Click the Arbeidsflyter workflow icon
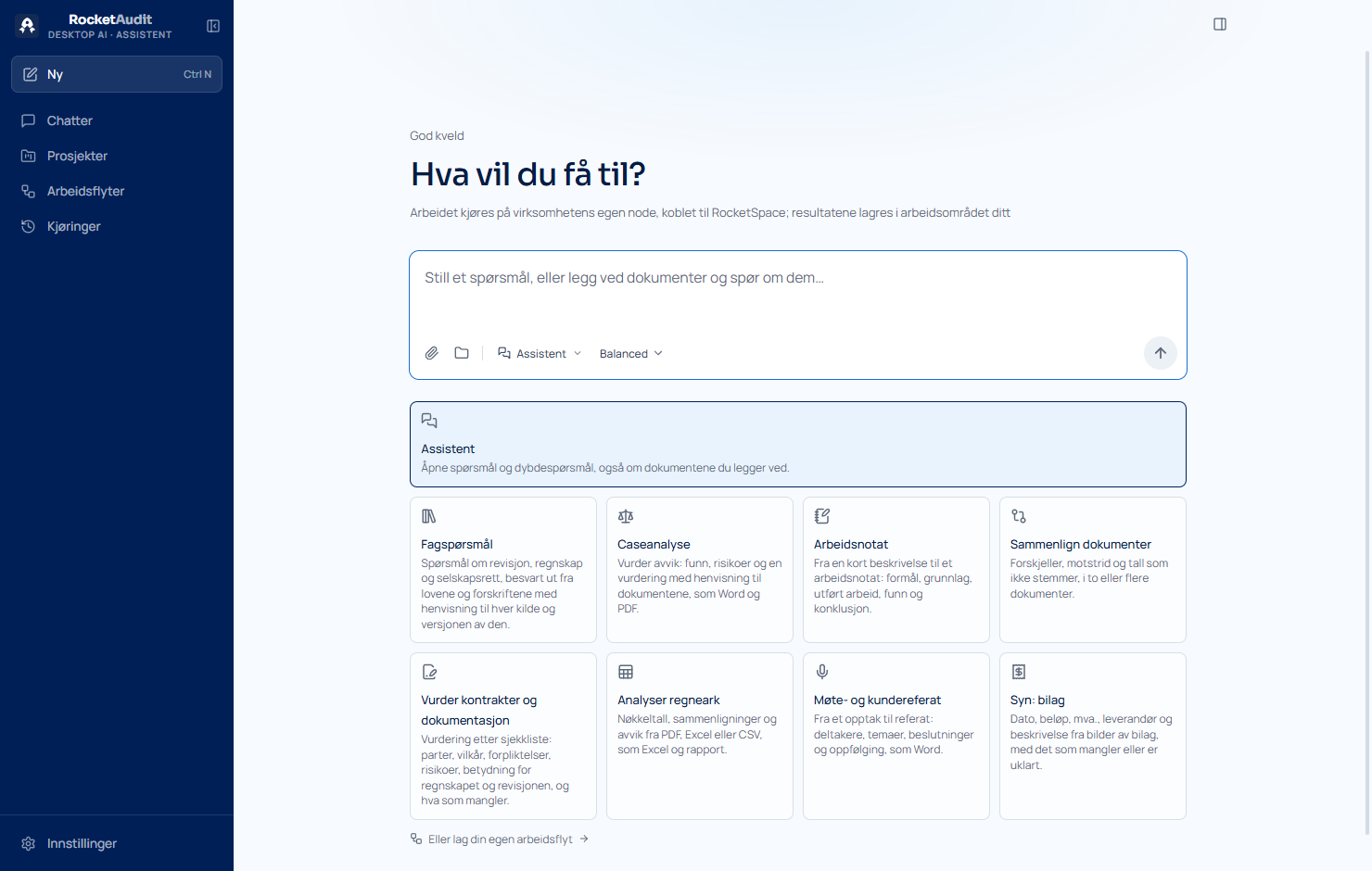The image size is (1372, 871). [x=29, y=191]
